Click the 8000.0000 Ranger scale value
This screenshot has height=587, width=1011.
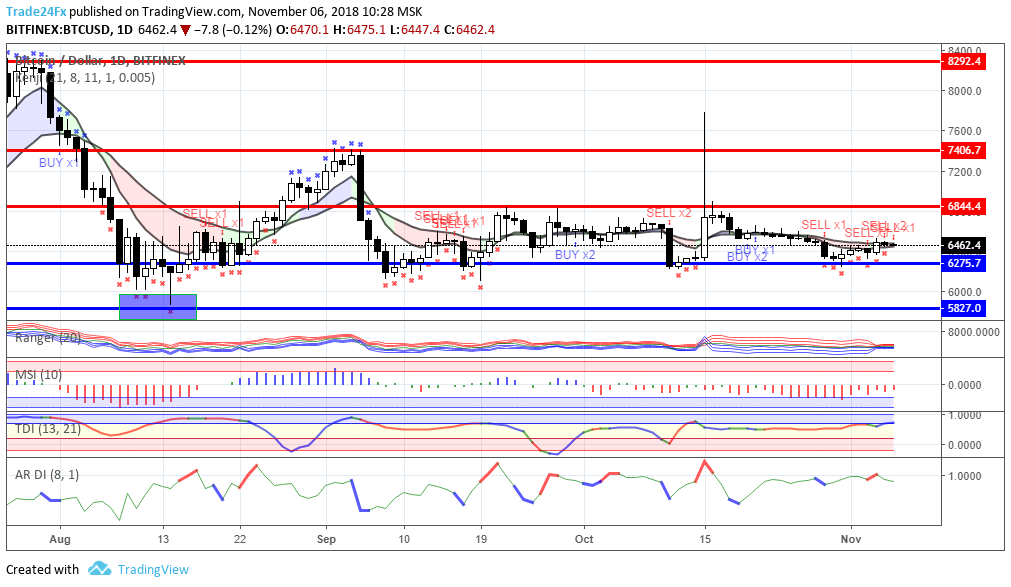pyautogui.click(x=974, y=332)
